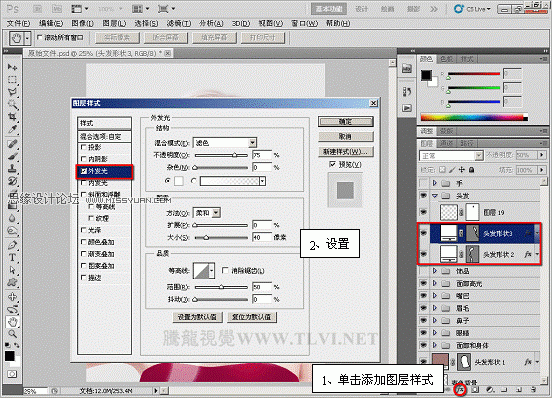The height and width of the screenshot is (398, 552).
Task: Select the Dodge tool
Action: coord(13,231)
